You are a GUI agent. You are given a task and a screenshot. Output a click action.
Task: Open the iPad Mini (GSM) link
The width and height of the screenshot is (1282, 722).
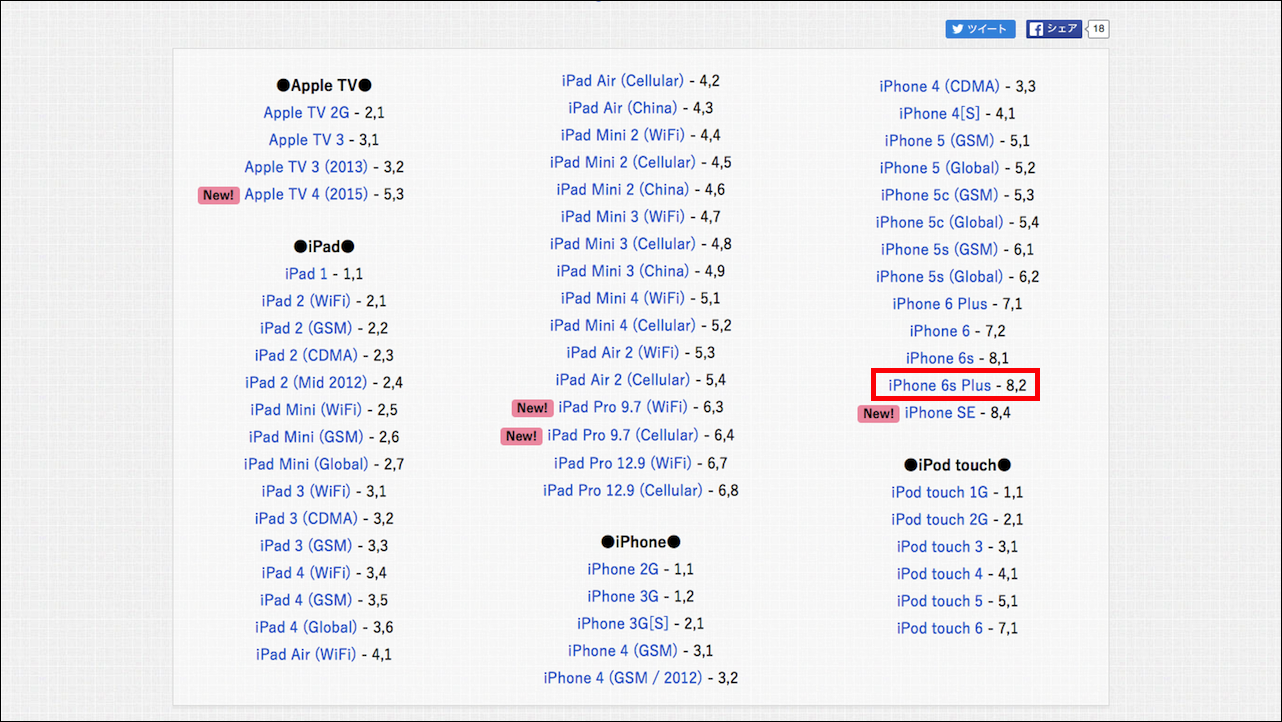pyautogui.click(x=306, y=437)
